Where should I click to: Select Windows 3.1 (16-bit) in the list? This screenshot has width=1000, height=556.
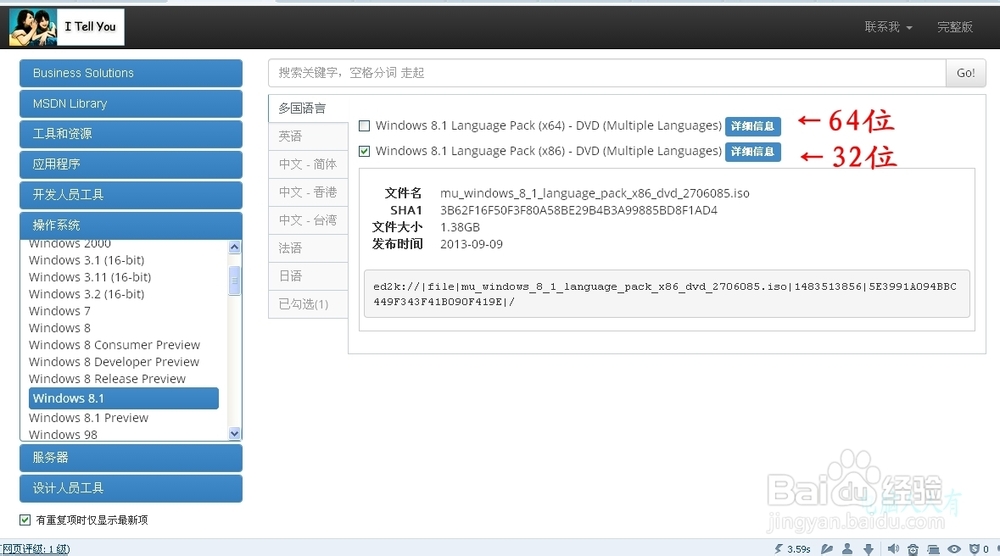pos(87,260)
